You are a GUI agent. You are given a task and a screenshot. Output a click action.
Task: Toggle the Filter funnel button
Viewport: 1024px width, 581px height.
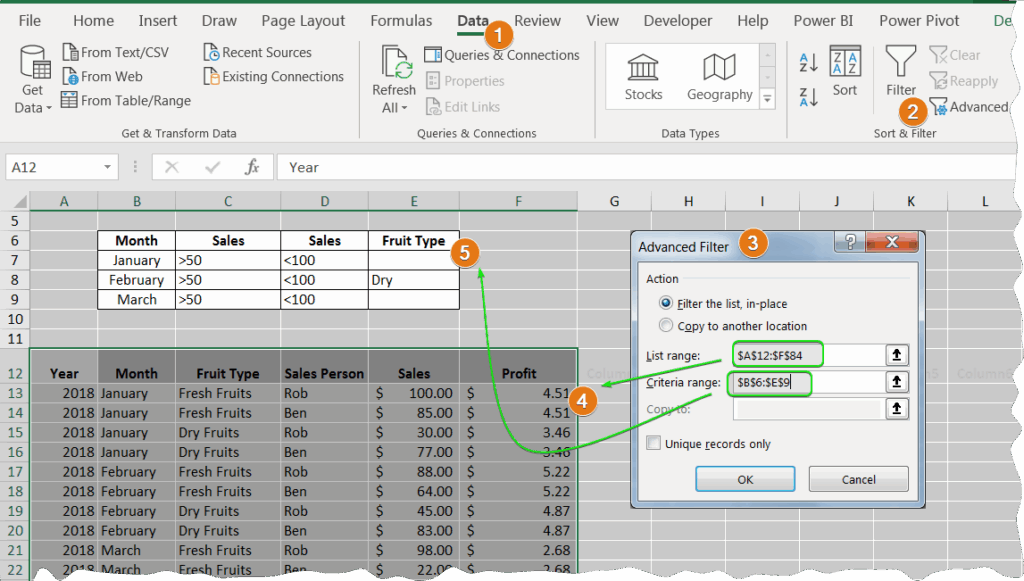901,71
